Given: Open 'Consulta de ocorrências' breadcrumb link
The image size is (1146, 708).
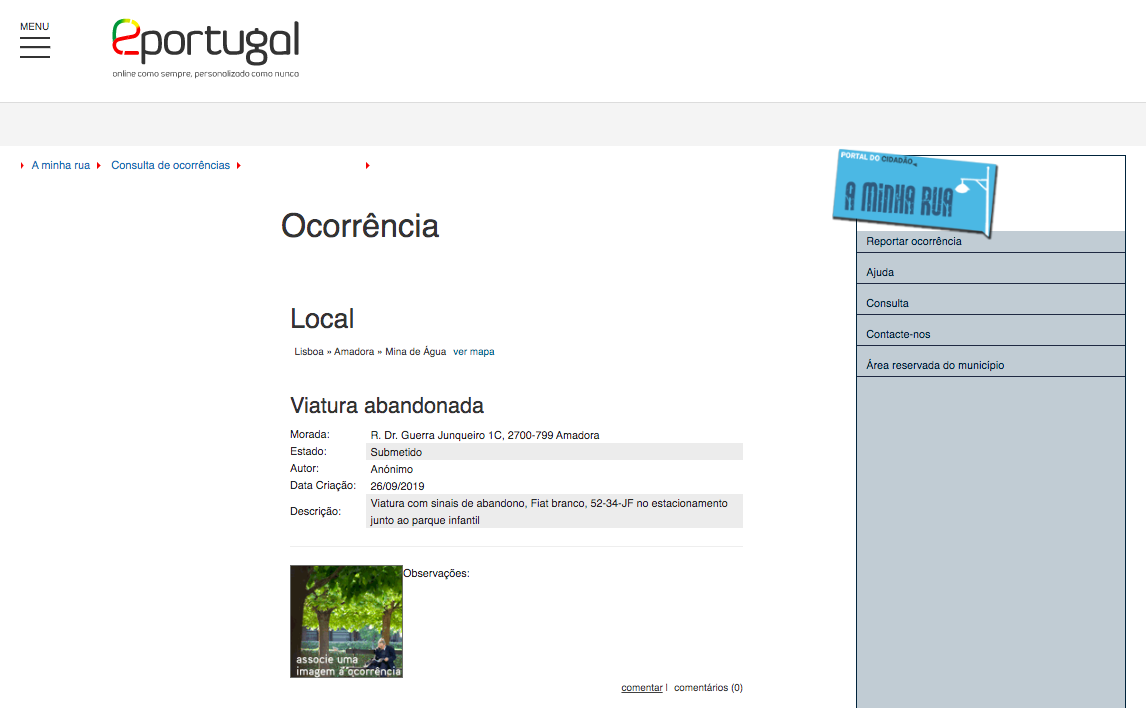Looking at the screenshot, I should (170, 166).
